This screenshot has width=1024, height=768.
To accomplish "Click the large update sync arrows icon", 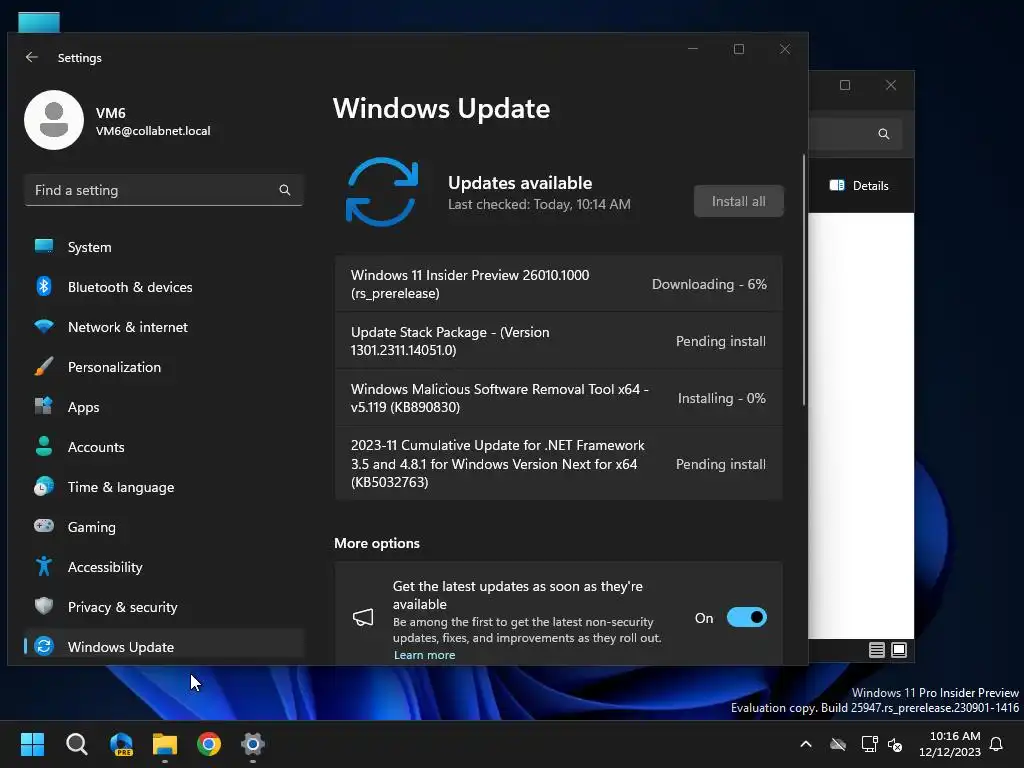I will (382, 191).
